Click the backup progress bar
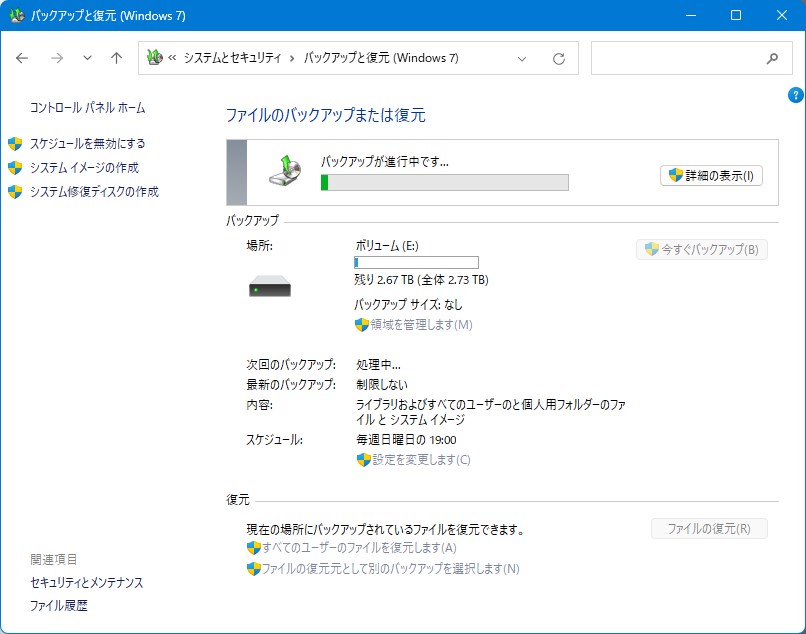The image size is (806, 634). click(x=444, y=182)
